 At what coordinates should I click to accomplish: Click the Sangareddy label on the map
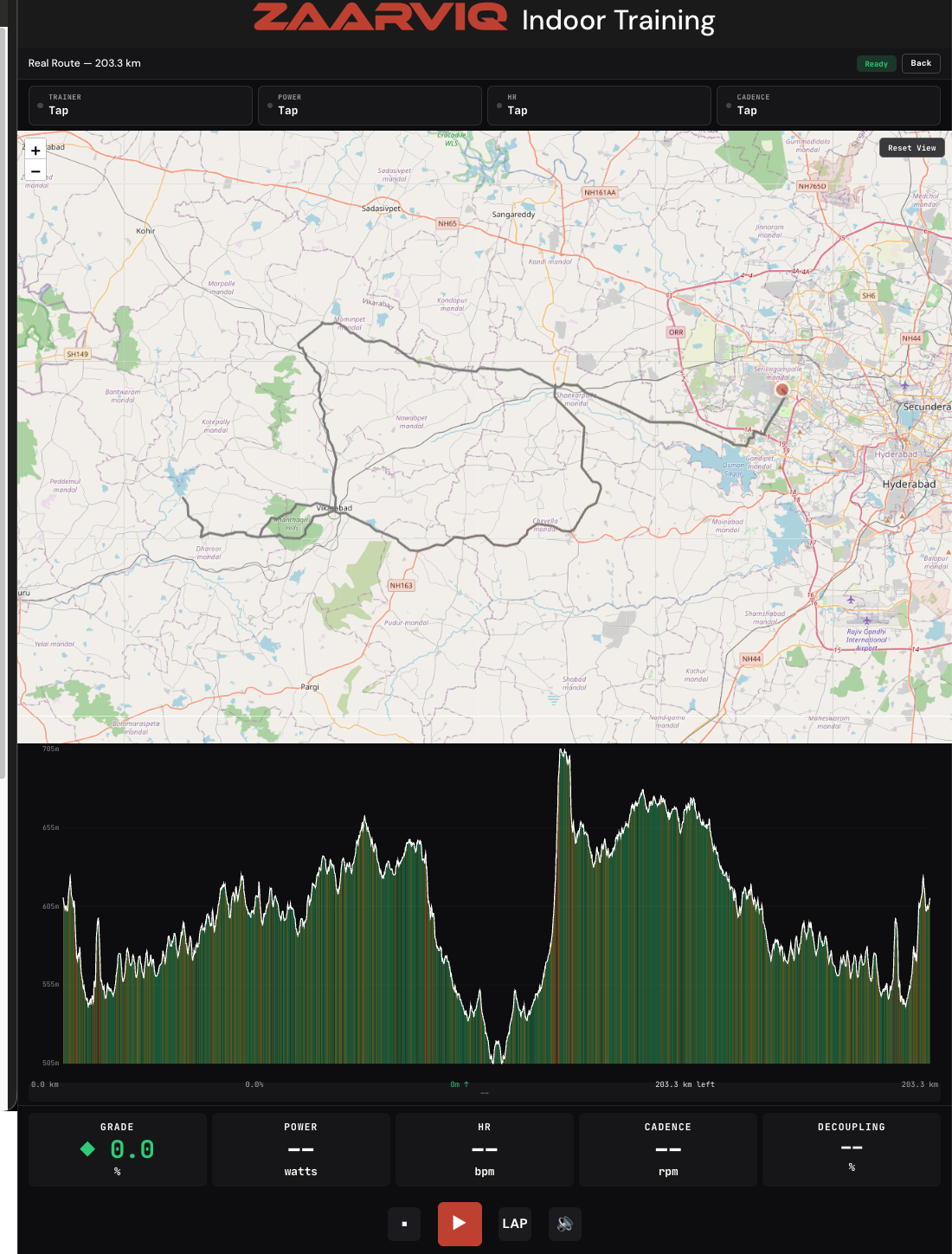point(513,215)
